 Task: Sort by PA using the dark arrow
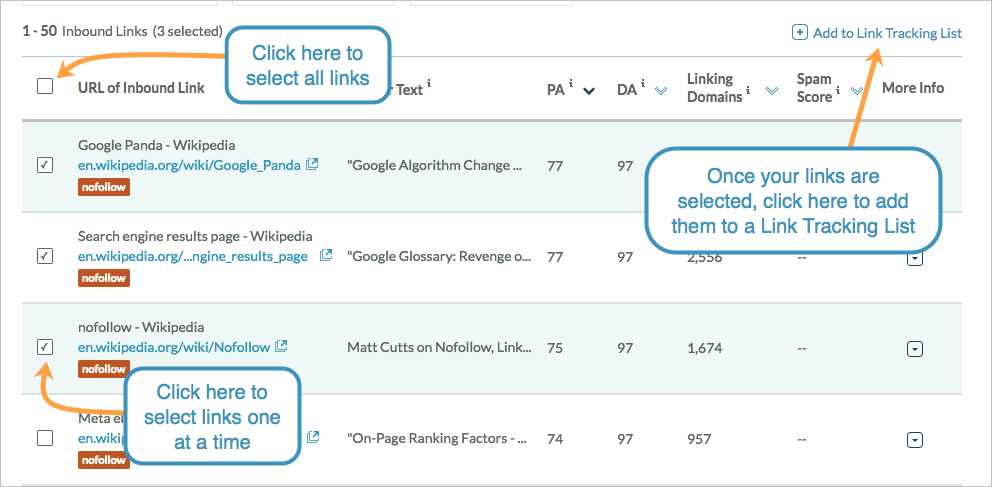pyautogui.click(x=589, y=91)
